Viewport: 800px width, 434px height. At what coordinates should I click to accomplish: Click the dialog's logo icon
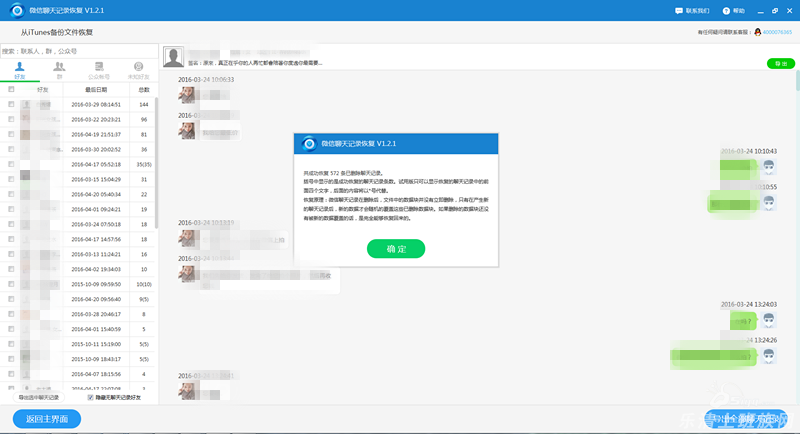tap(309, 144)
